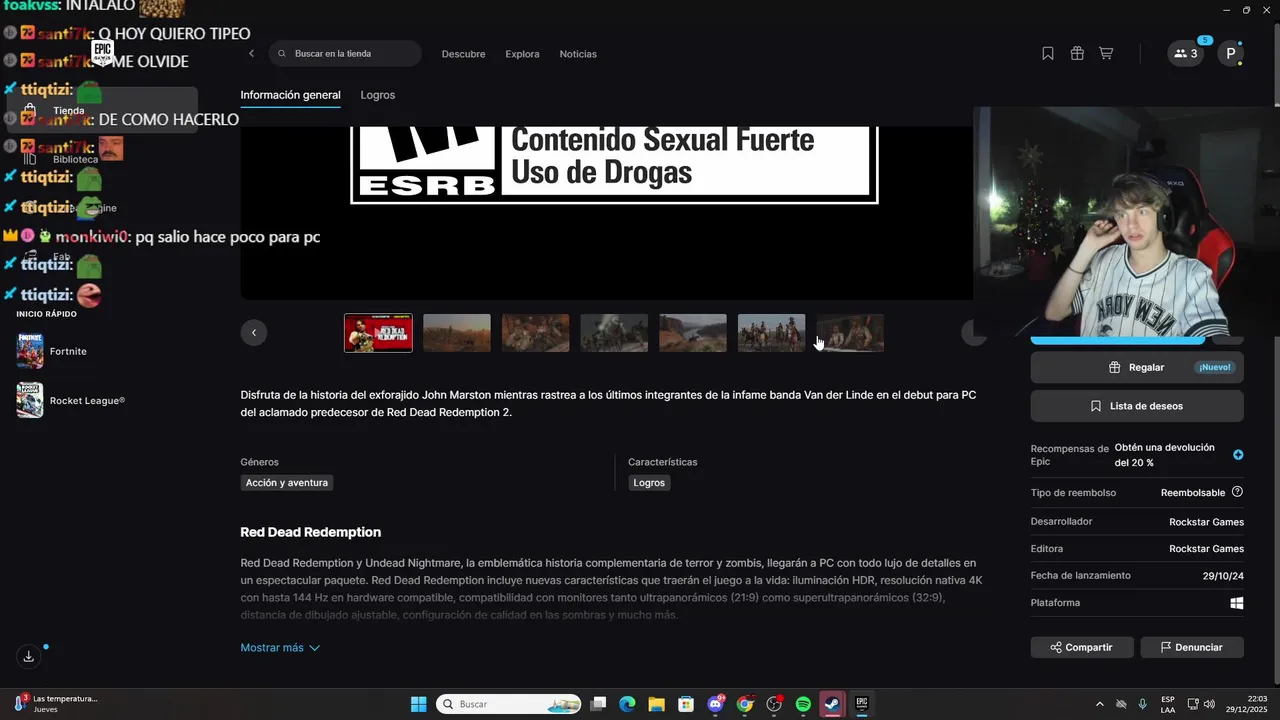The image size is (1280, 720).
Task: Select the third carousel thumbnail
Action: 535,333
